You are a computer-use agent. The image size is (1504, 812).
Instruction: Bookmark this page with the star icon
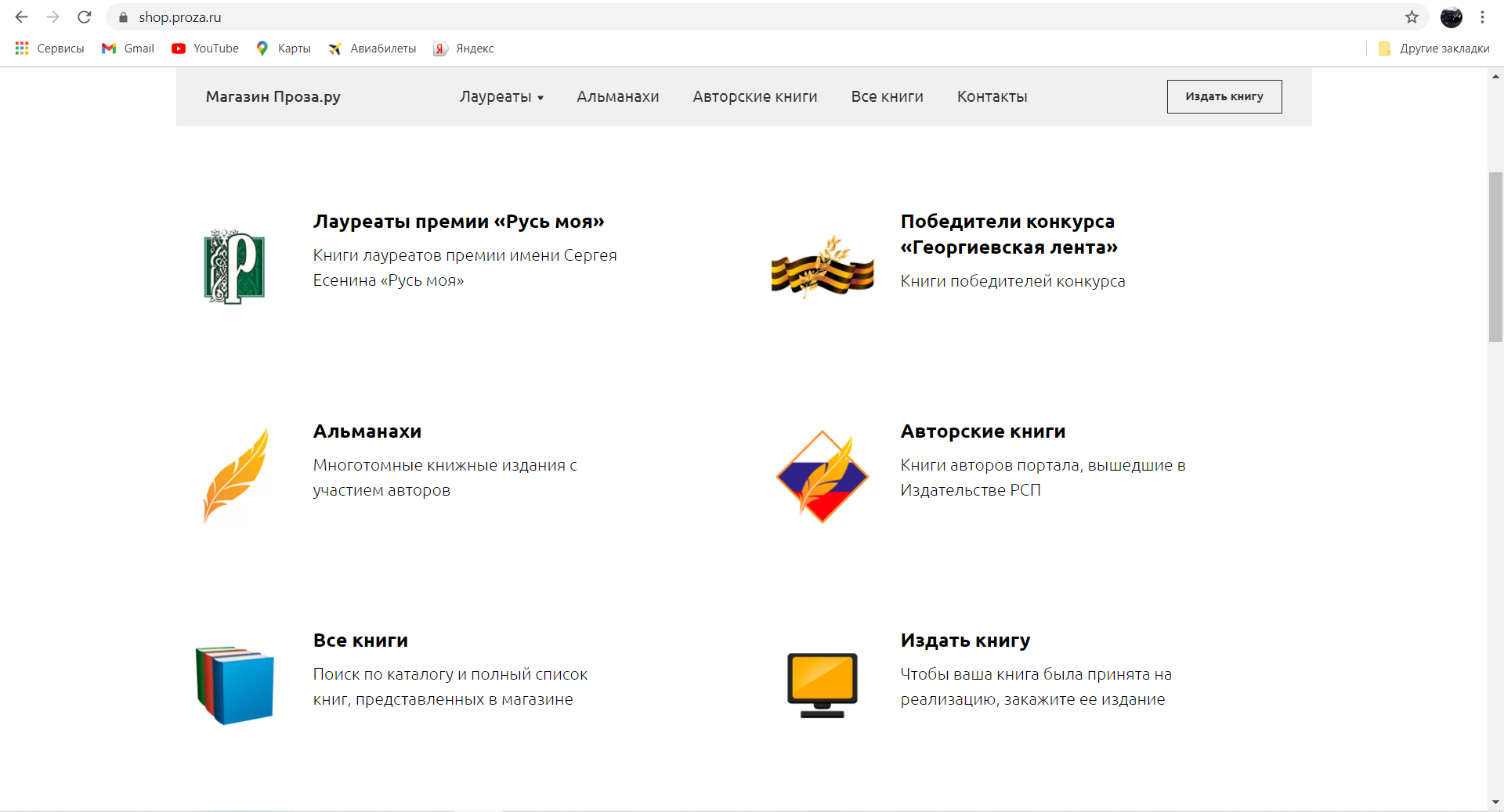[1412, 16]
